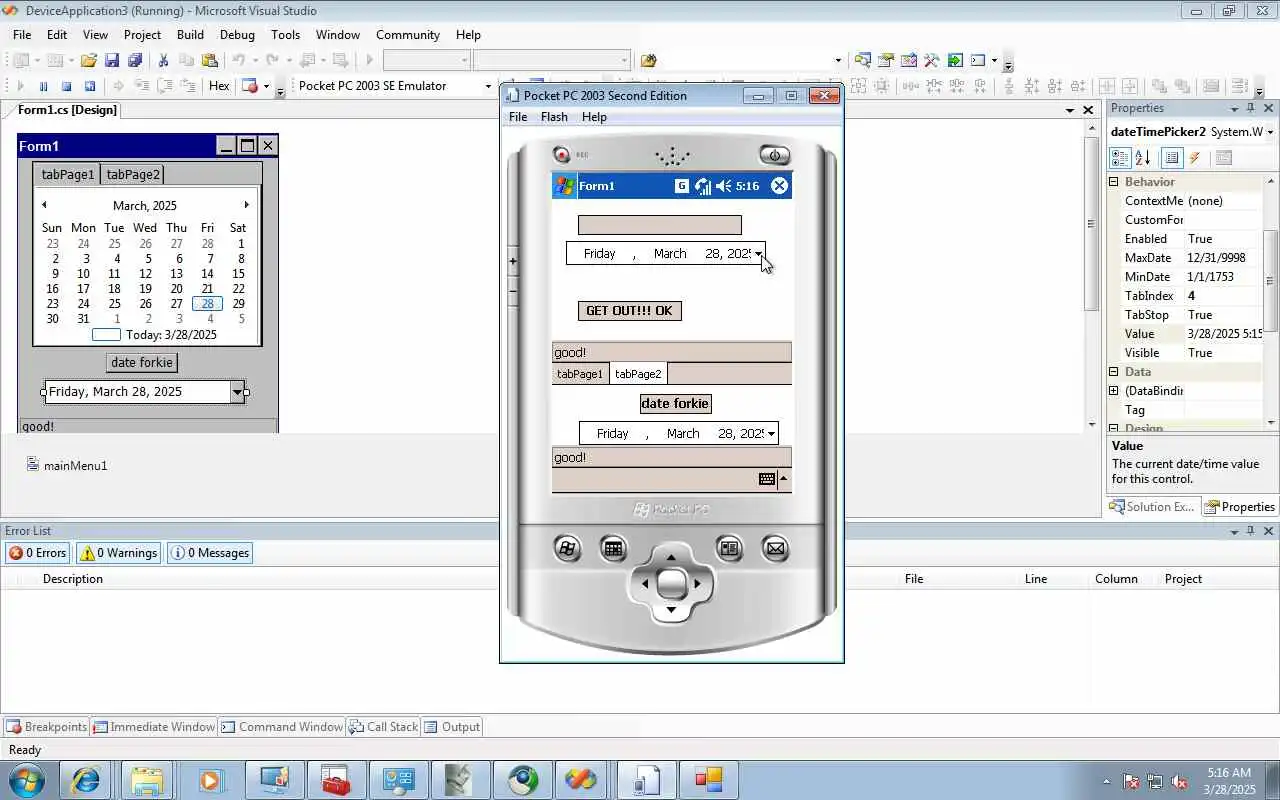Screen dimensions: 1280x800
Task: Open Properties Window via toolbar icon
Action: click(x=886, y=61)
